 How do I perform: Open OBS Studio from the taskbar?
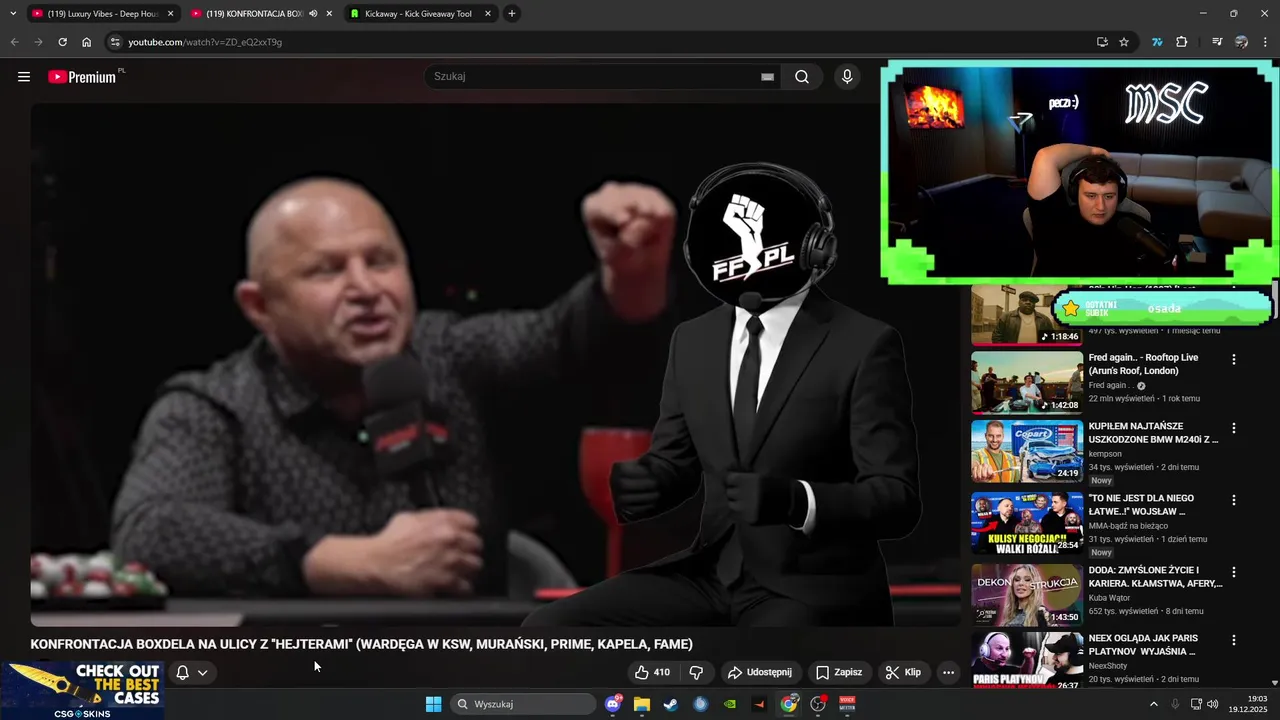(818, 704)
